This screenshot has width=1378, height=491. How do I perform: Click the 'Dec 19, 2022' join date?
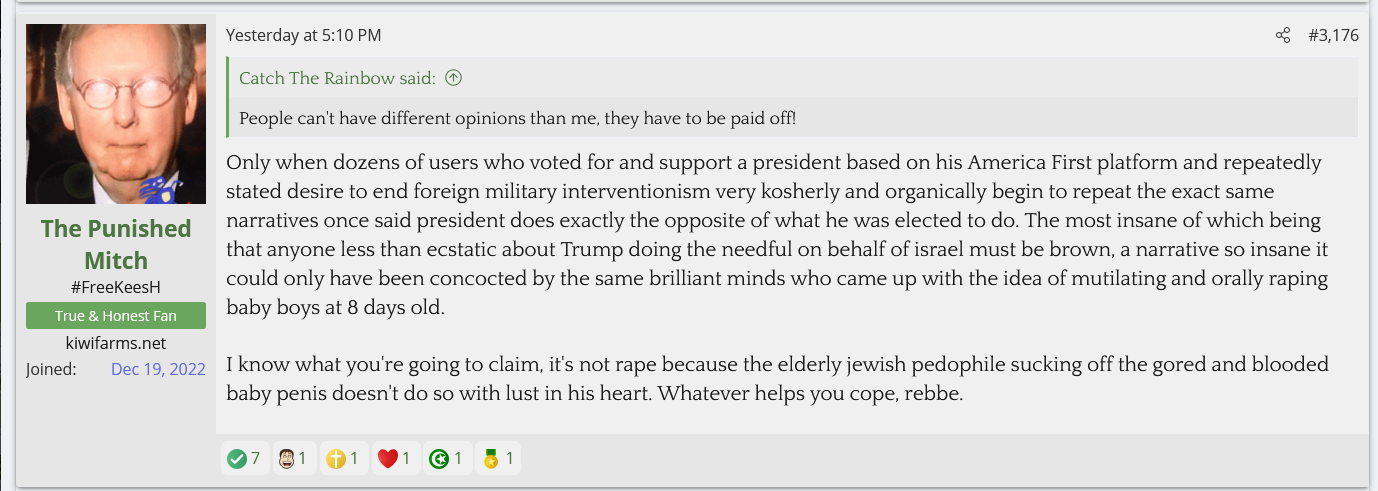pos(158,369)
